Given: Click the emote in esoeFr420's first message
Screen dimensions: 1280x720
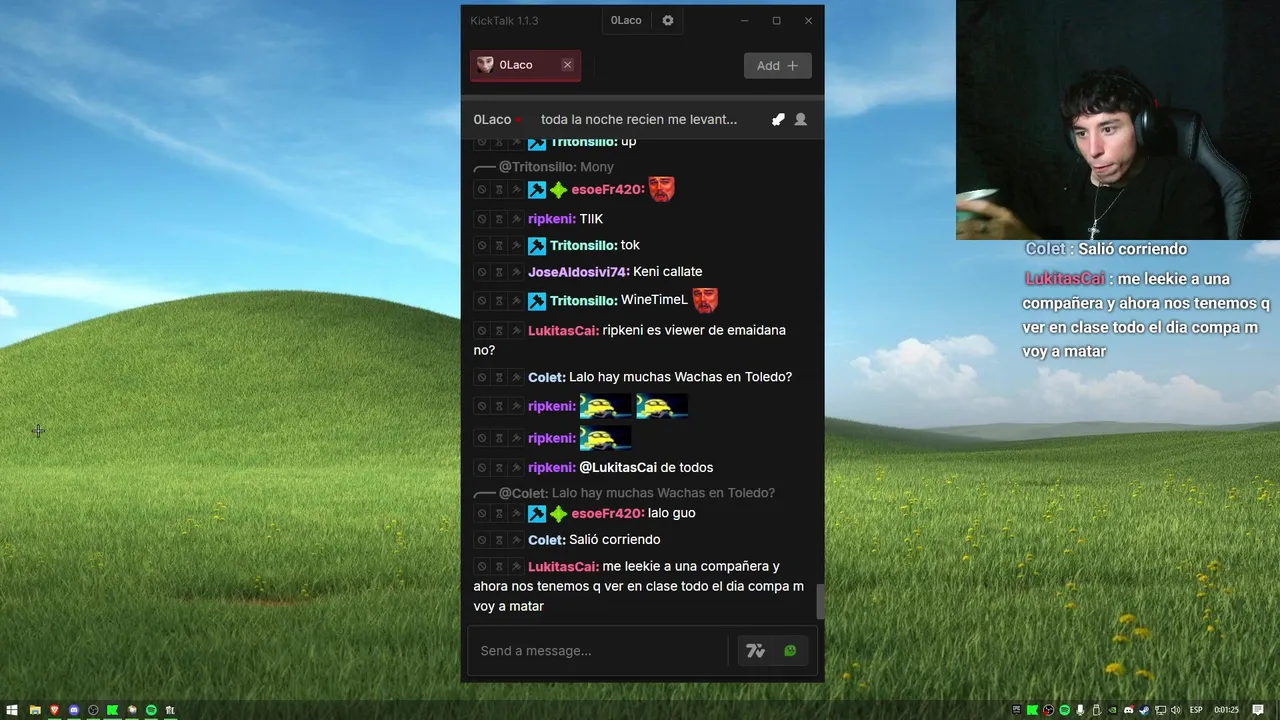Looking at the screenshot, I should click(661, 189).
